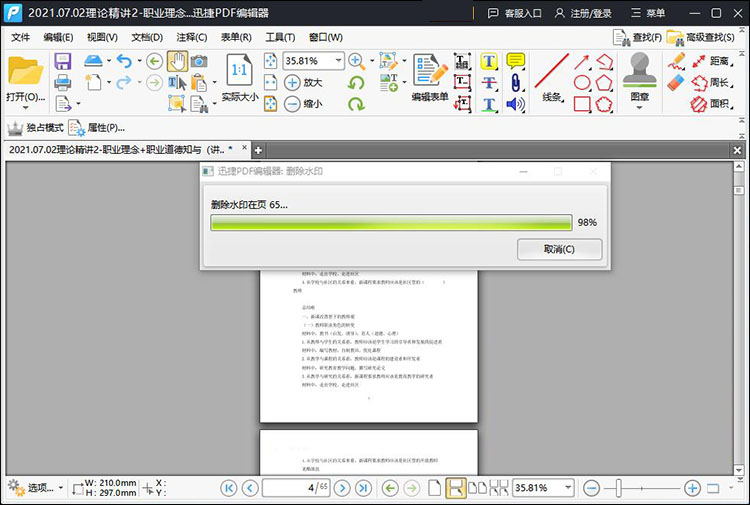
Task: Click the Zoom Out 缩小 button
Action: click(x=303, y=104)
